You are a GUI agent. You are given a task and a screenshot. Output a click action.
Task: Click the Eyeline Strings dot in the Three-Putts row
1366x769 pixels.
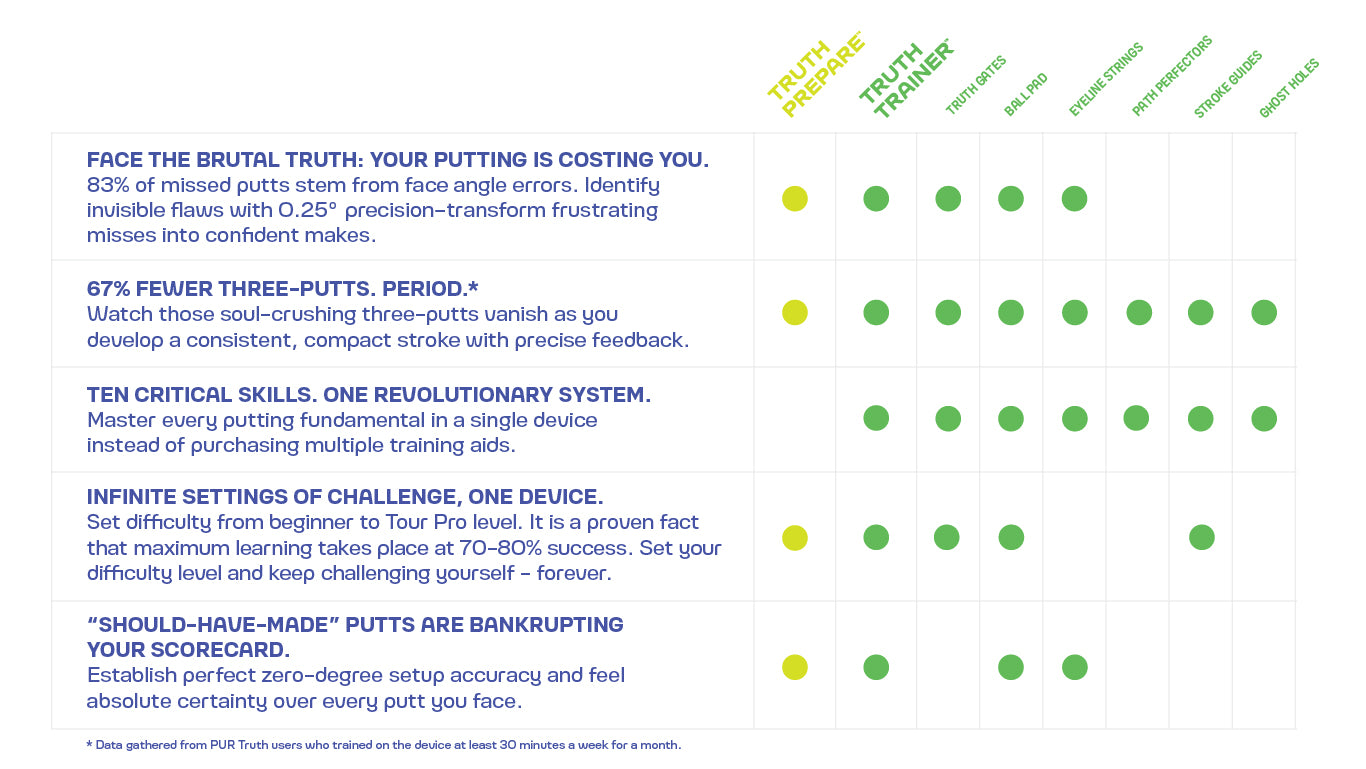pyautogui.click(x=1074, y=312)
